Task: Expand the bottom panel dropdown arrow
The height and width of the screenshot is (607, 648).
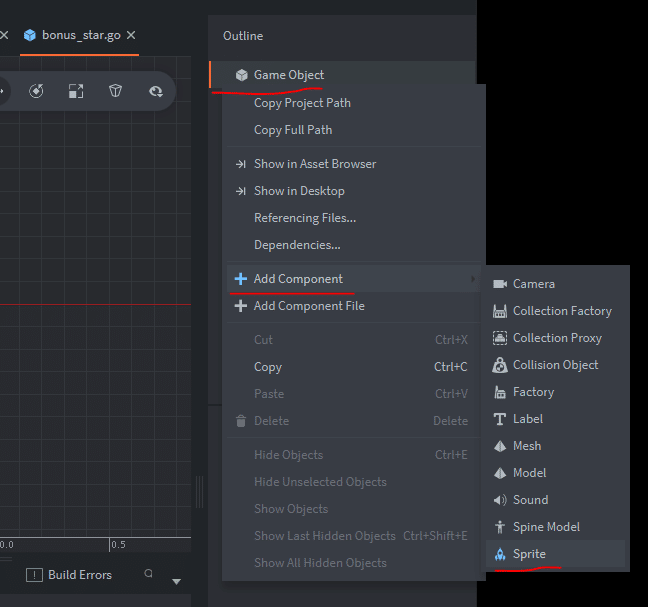Action: pos(176,581)
